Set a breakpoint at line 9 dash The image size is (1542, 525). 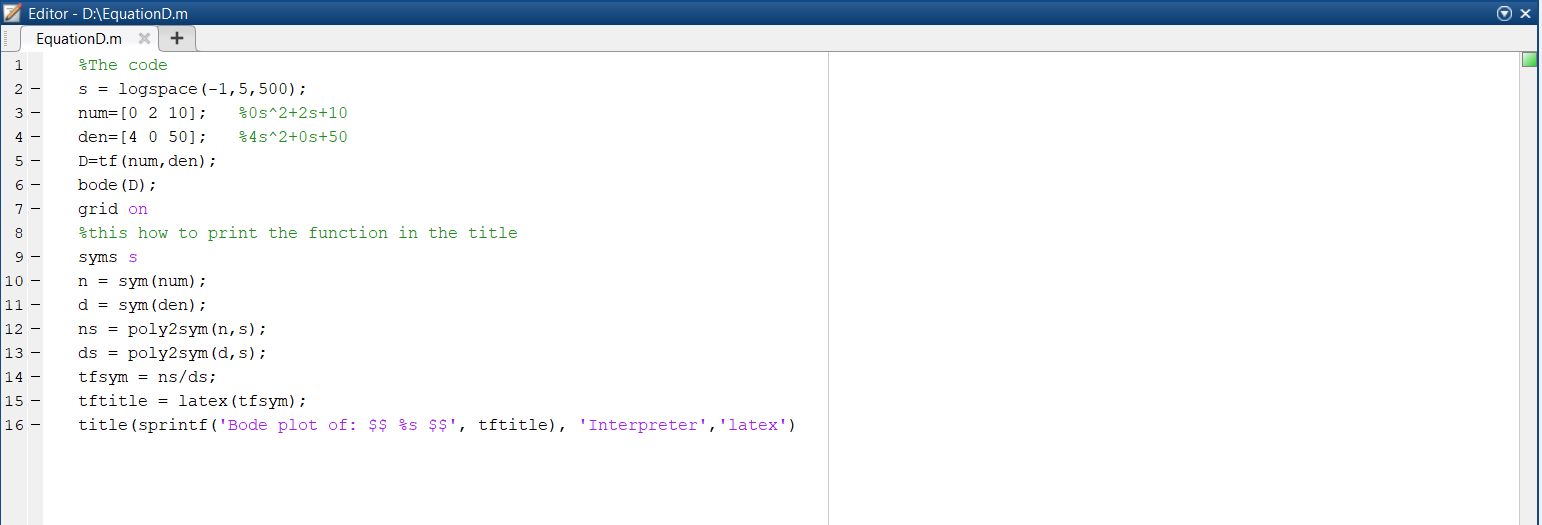tap(35, 257)
